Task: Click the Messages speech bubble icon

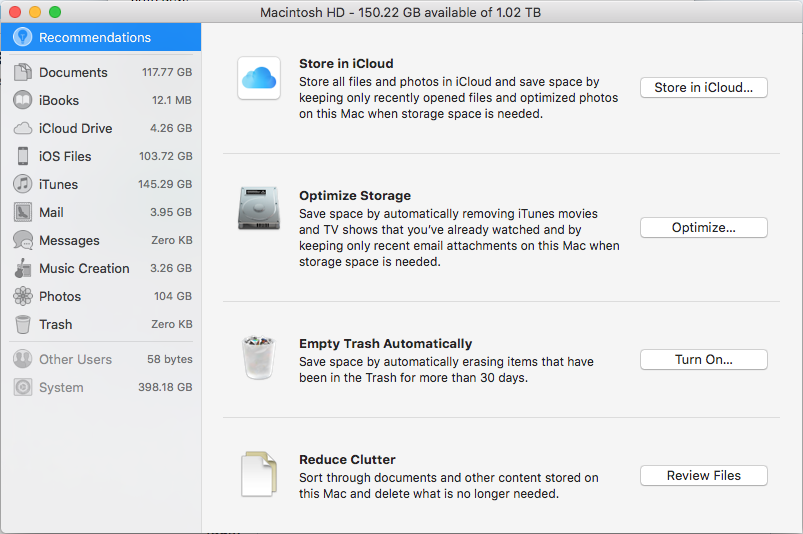Action: click(x=23, y=240)
